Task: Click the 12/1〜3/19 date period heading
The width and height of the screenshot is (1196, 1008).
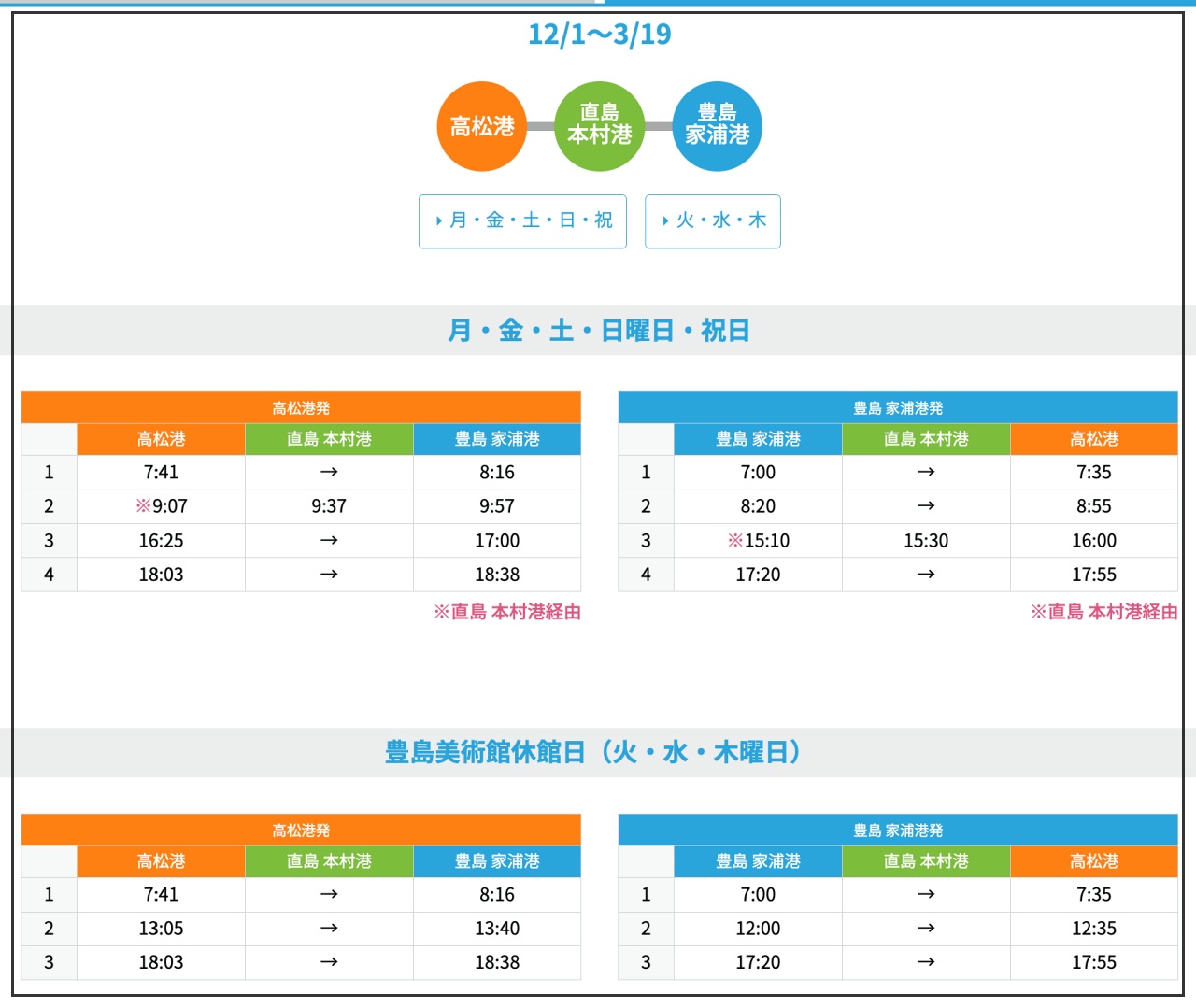Action: click(x=599, y=35)
